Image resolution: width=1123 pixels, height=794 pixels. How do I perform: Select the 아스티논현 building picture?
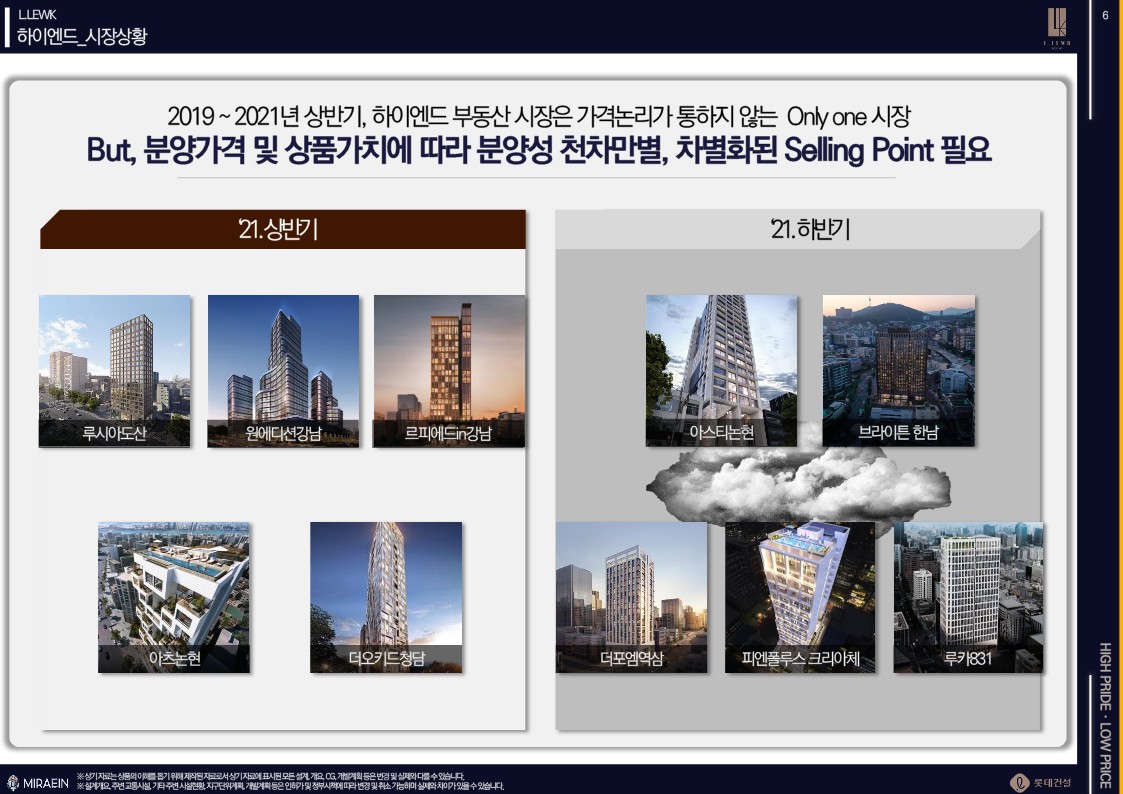point(721,370)
